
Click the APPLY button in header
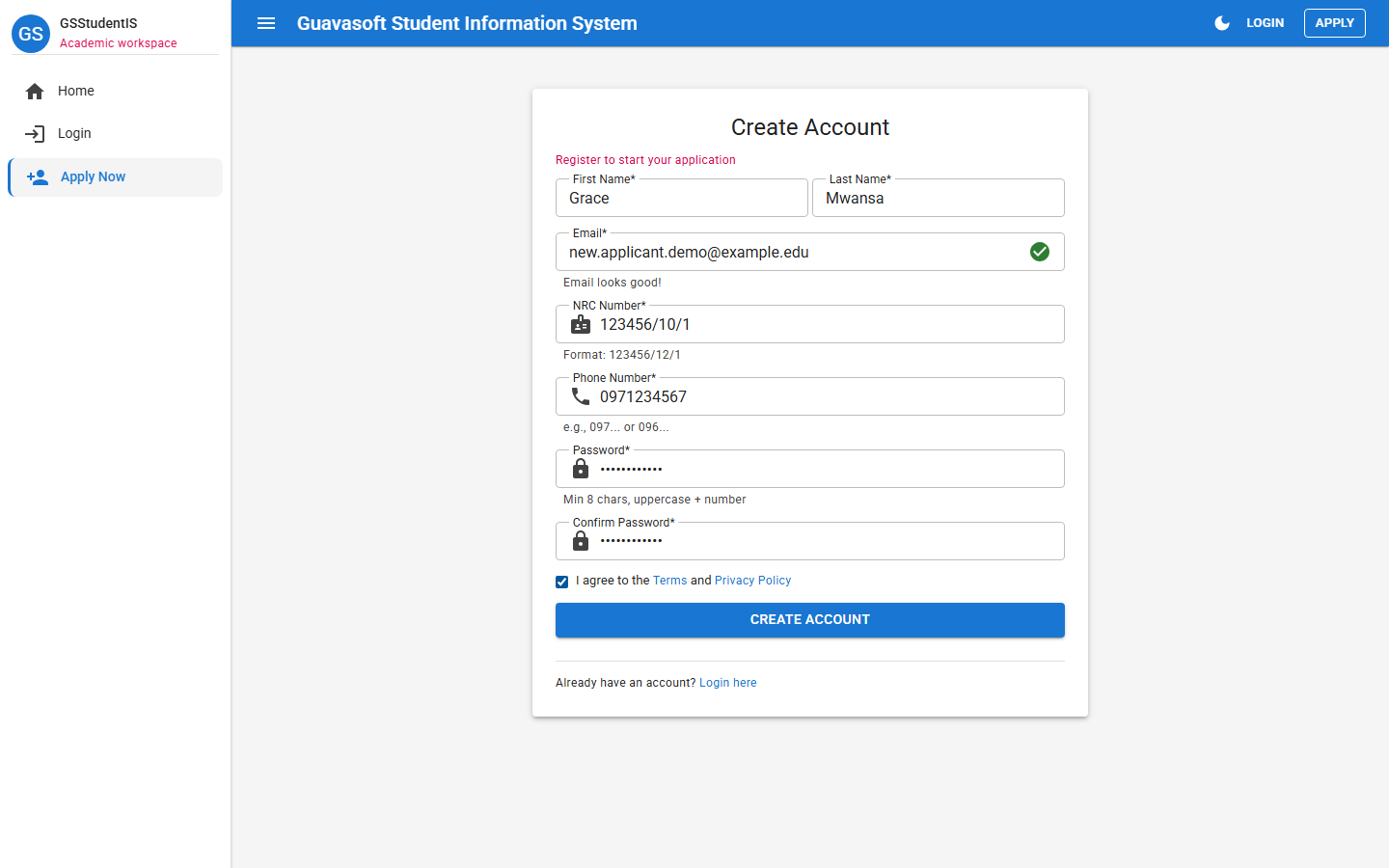click(x=1335, y=23)
